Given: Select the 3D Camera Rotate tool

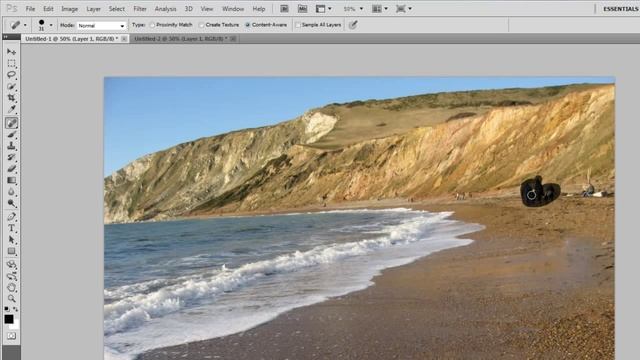Looking at the screenshot, I should 11,276.
